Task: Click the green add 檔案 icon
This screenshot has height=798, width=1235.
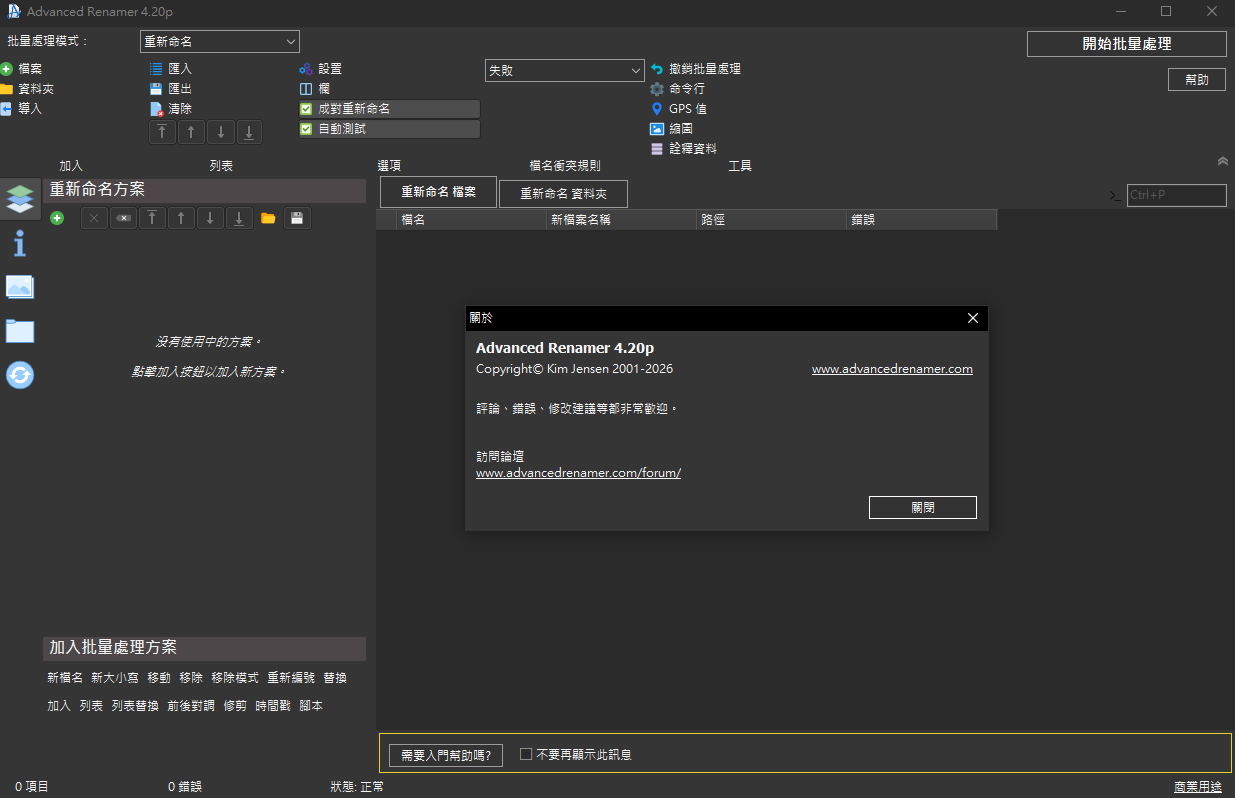Action: [6, 69]
